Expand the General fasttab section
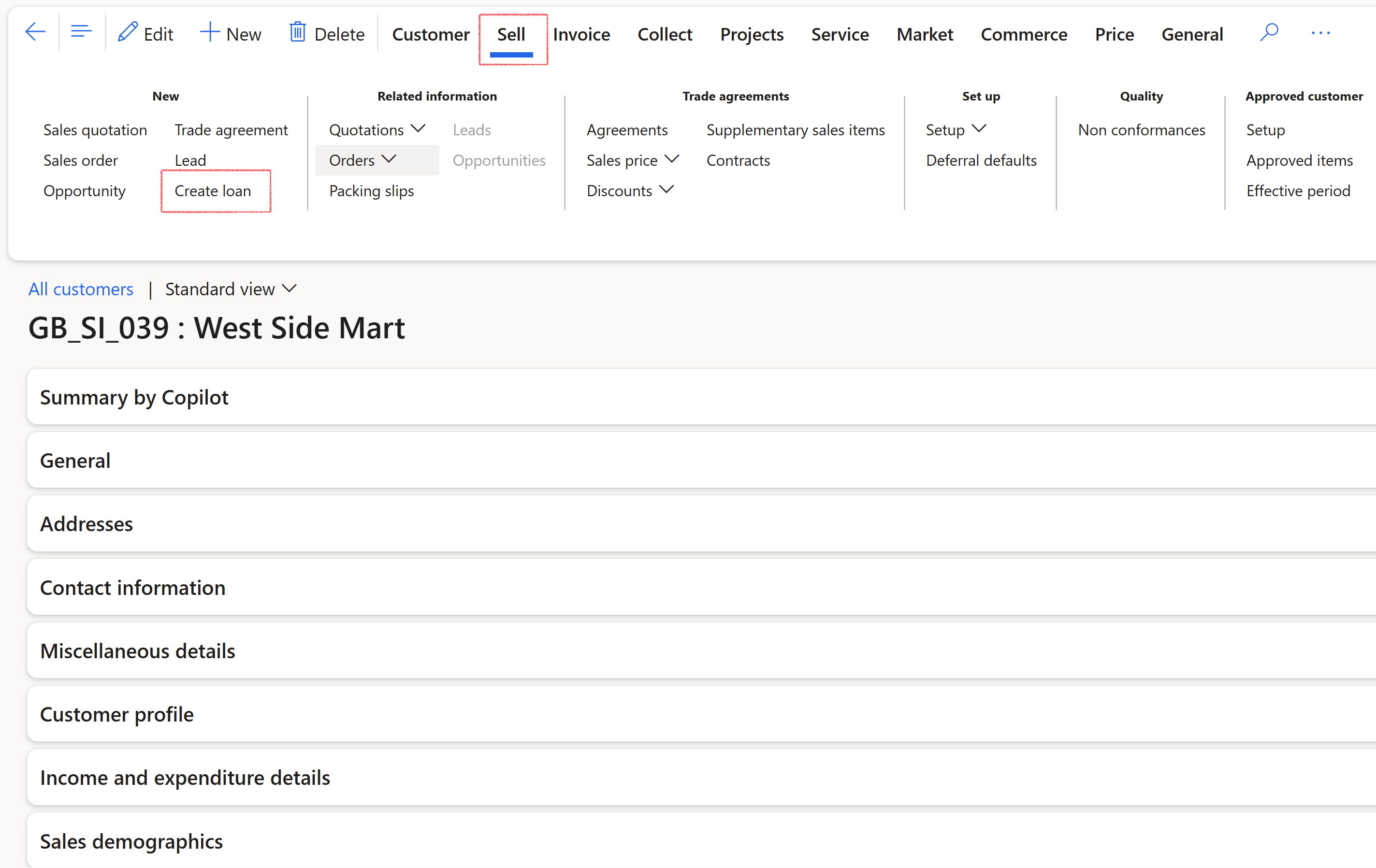This screenshot has width=1376, height=868. 701,461
